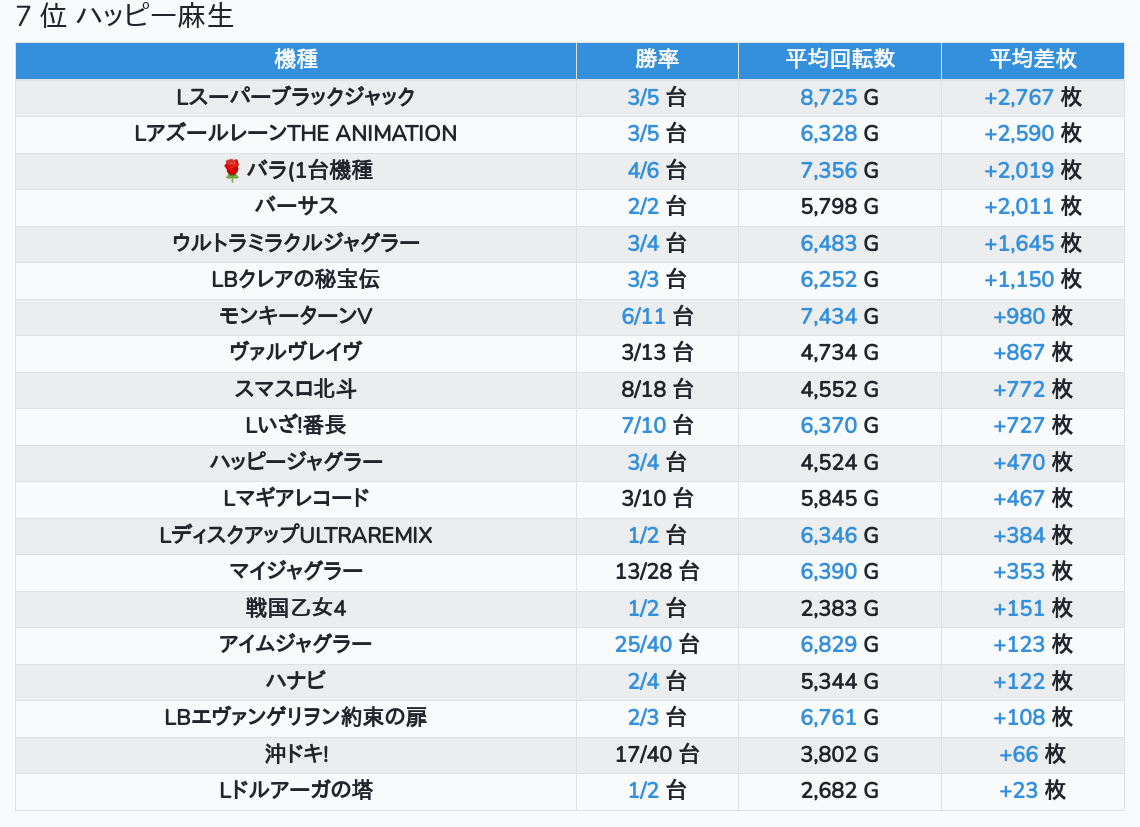Click the 2/2 台 win rate for バーサス
This screenshot has width=1140, height=827.
coord(657,207)
